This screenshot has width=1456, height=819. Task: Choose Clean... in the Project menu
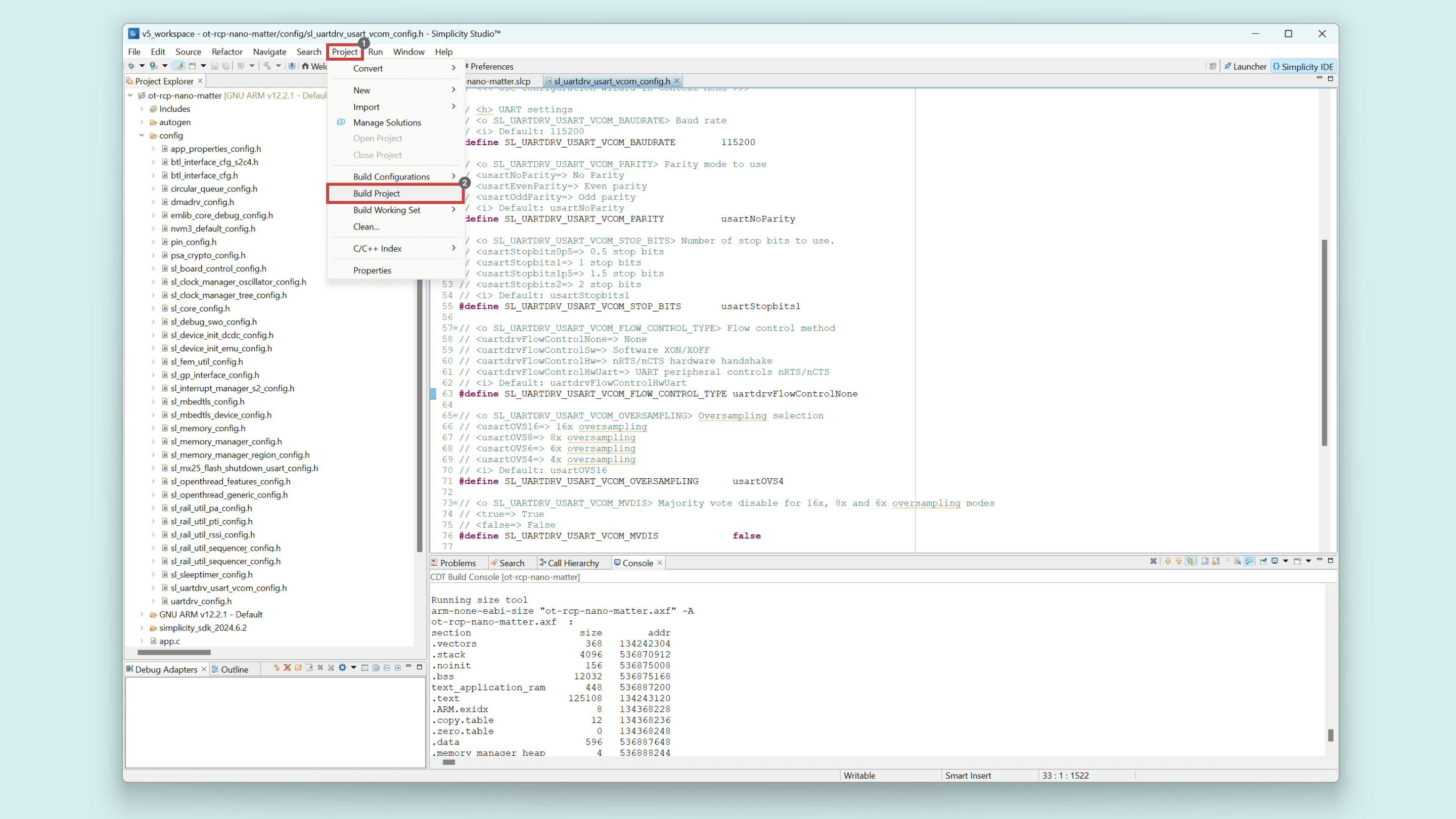coord(366,226)
